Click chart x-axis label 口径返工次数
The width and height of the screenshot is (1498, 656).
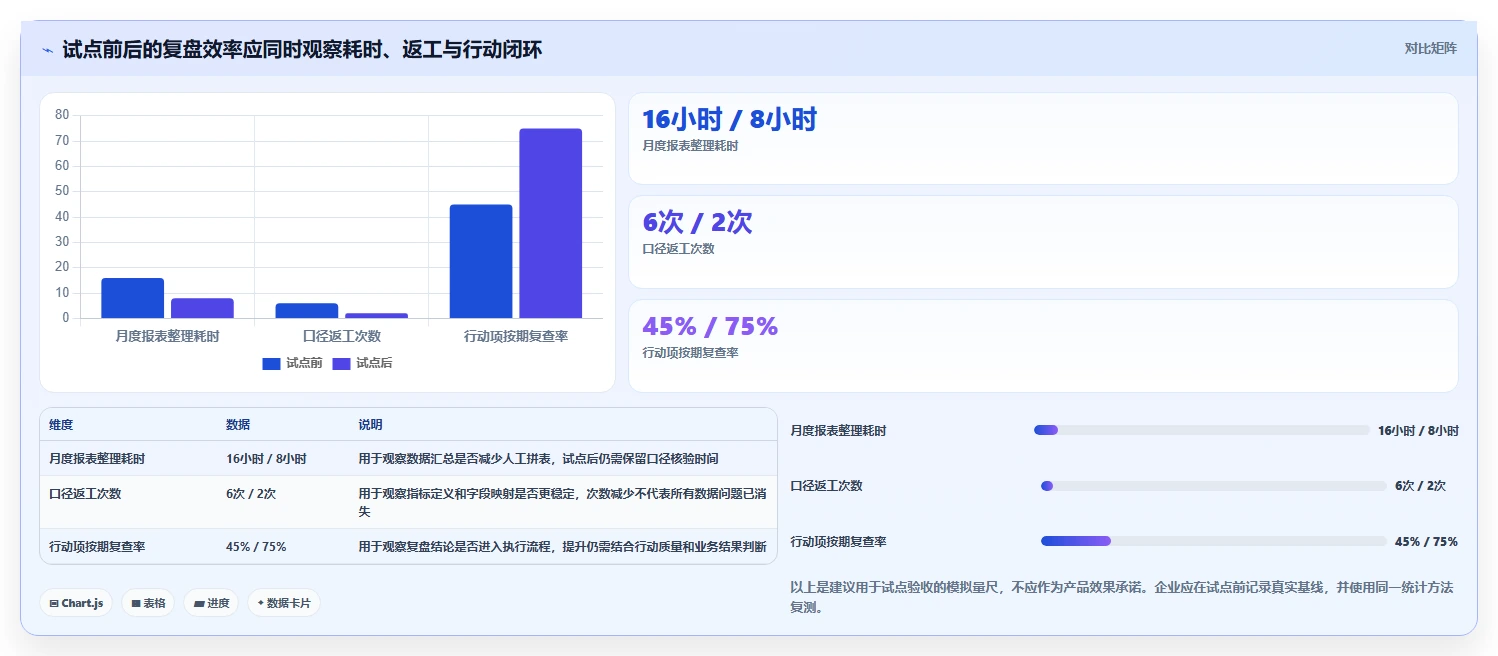click(x=341, y=337)
